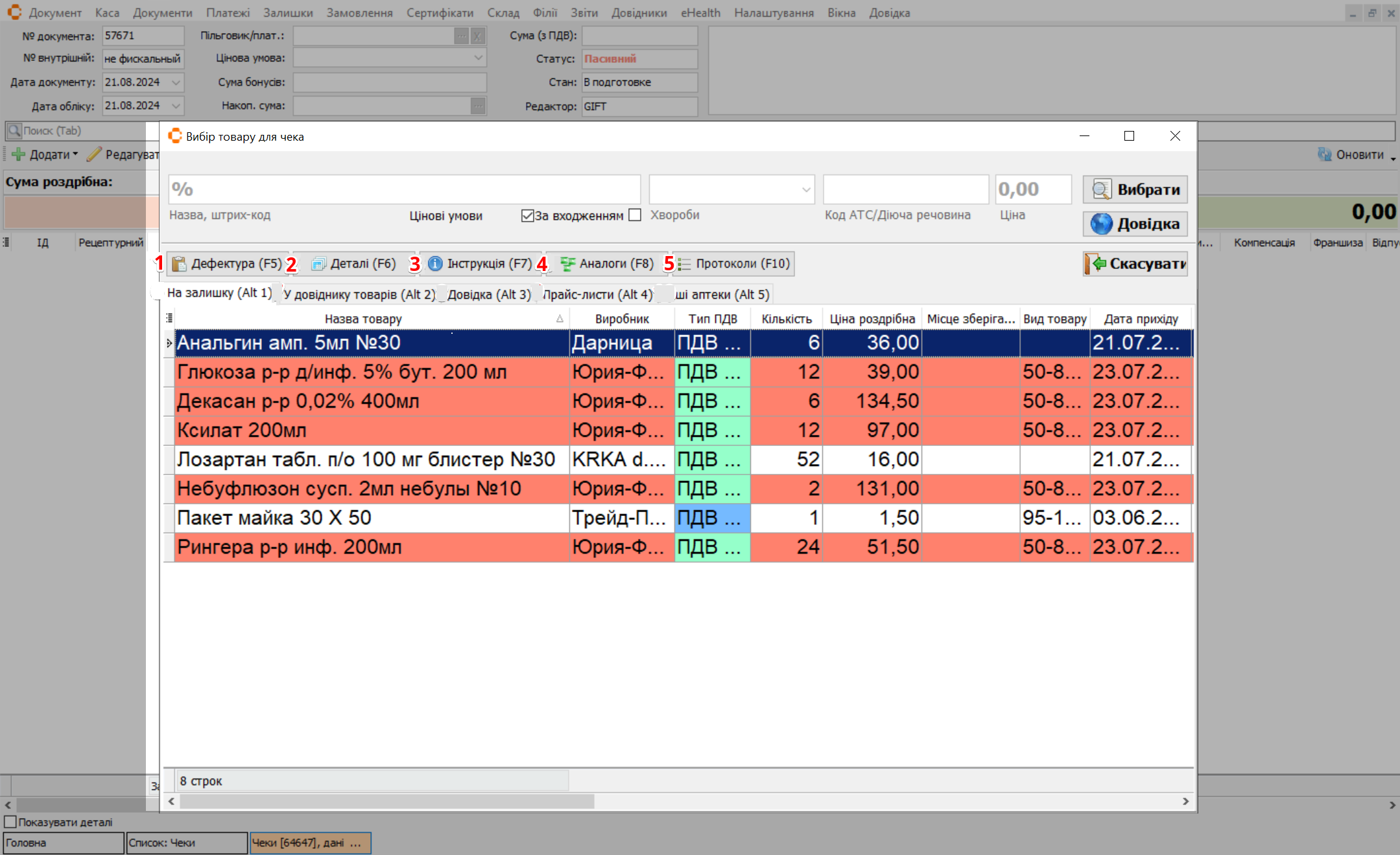Expand the Цінові умови dropdown in dialog
Image resolution: width=1400 pixels, height=855 pixels.
tap(806, 190)
